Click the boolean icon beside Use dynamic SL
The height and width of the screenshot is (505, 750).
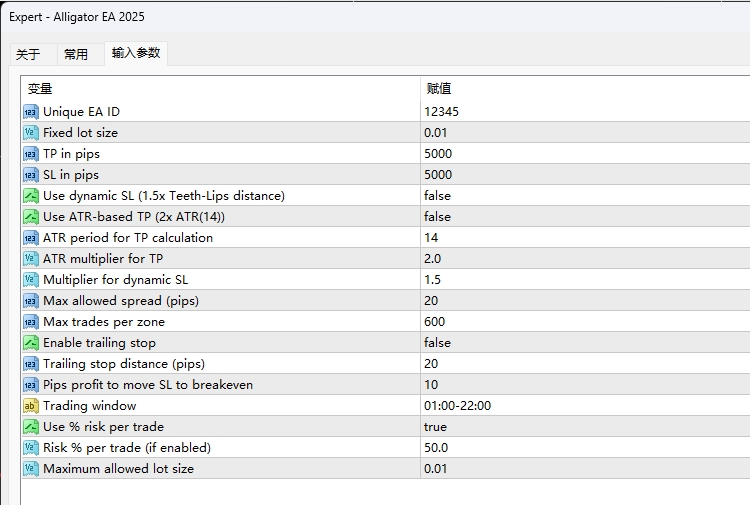pos(31,196)
